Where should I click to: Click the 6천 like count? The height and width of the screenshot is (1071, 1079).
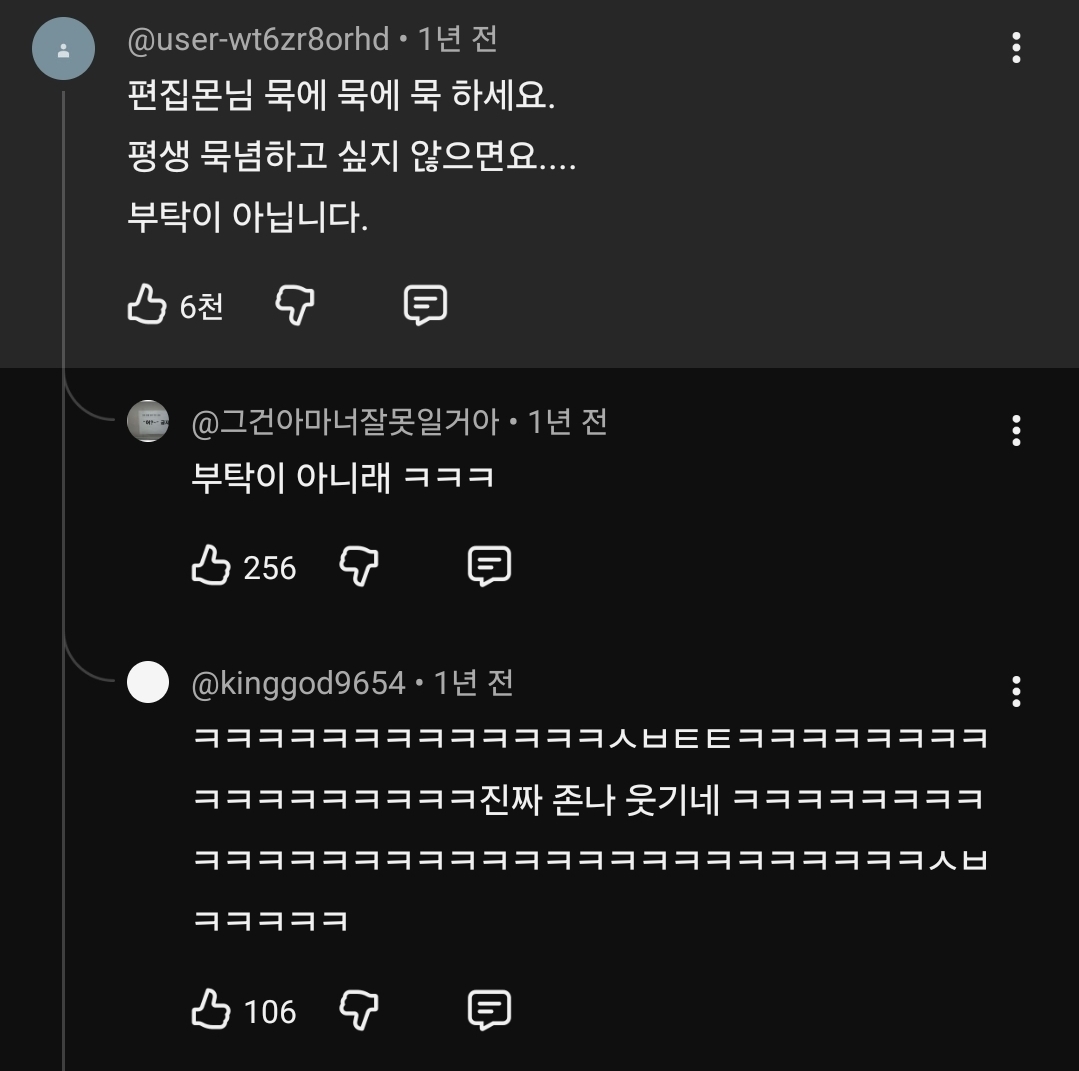201,306
